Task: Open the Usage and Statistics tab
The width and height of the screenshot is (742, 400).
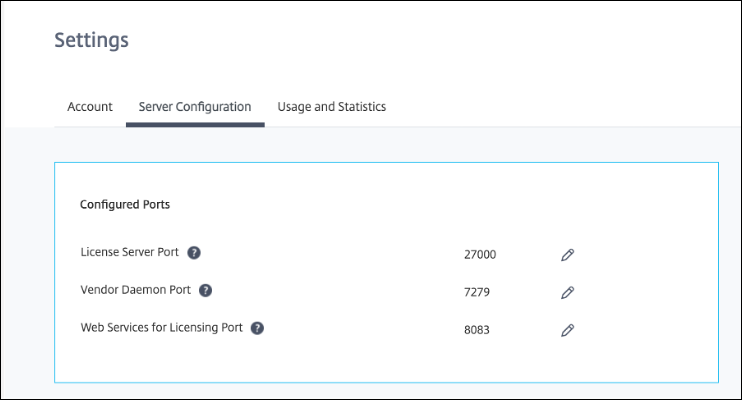Action: 331,107
